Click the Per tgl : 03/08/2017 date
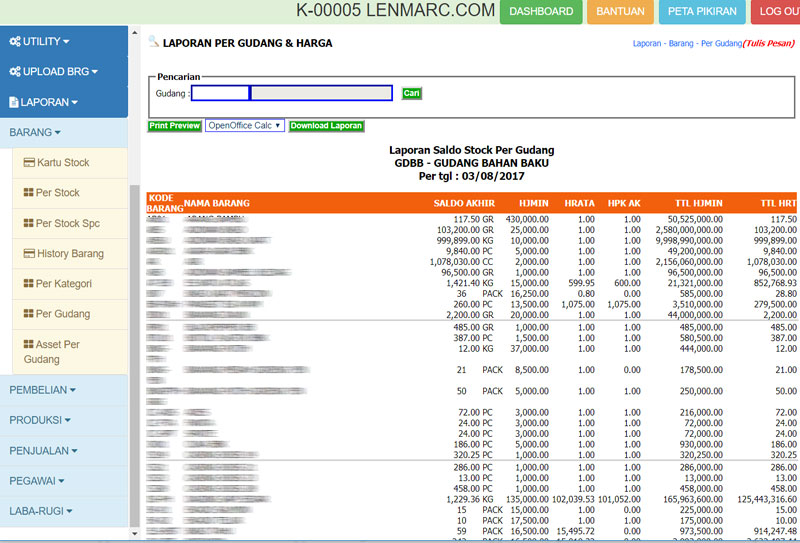The image size is (800, 543). point(471,176)
